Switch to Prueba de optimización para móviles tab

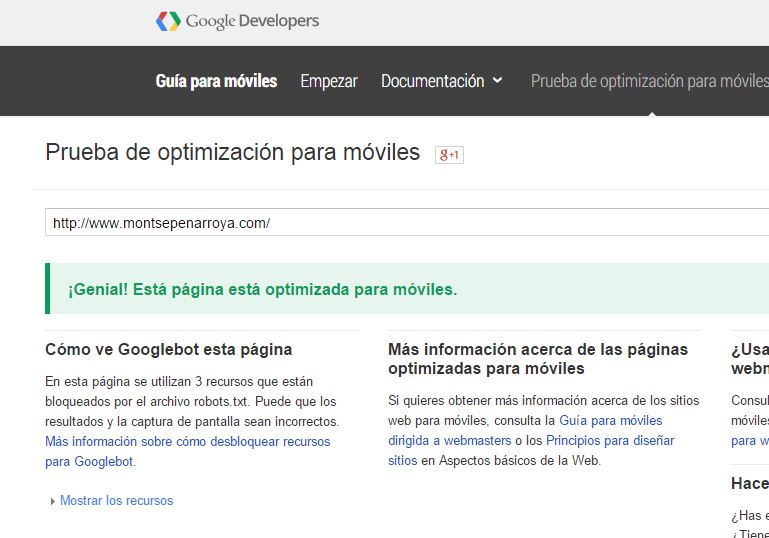pos(649,81)
